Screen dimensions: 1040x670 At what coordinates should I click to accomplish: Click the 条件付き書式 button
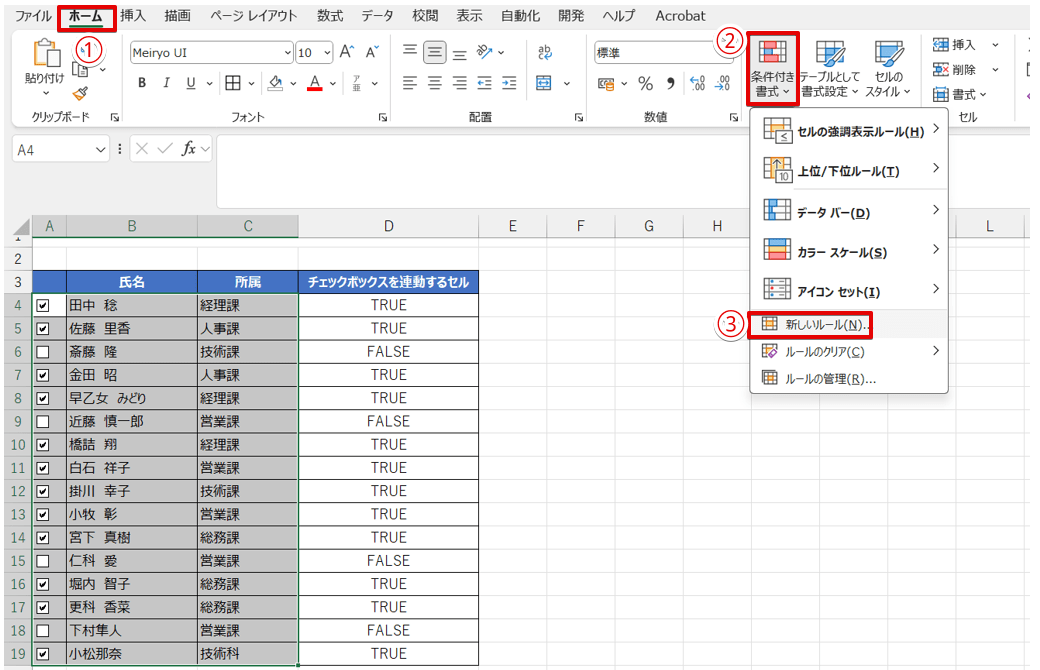coord(772,68)
